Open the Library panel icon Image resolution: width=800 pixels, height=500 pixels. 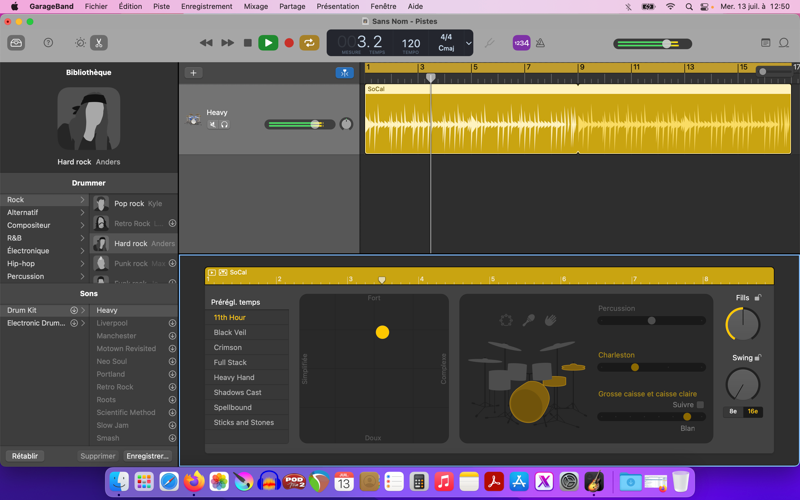(x=16, y=43)
